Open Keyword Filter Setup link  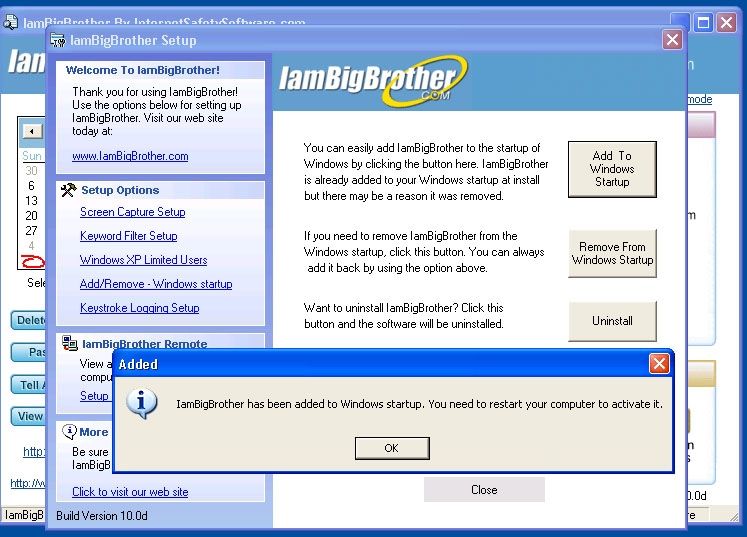(129, 236)
